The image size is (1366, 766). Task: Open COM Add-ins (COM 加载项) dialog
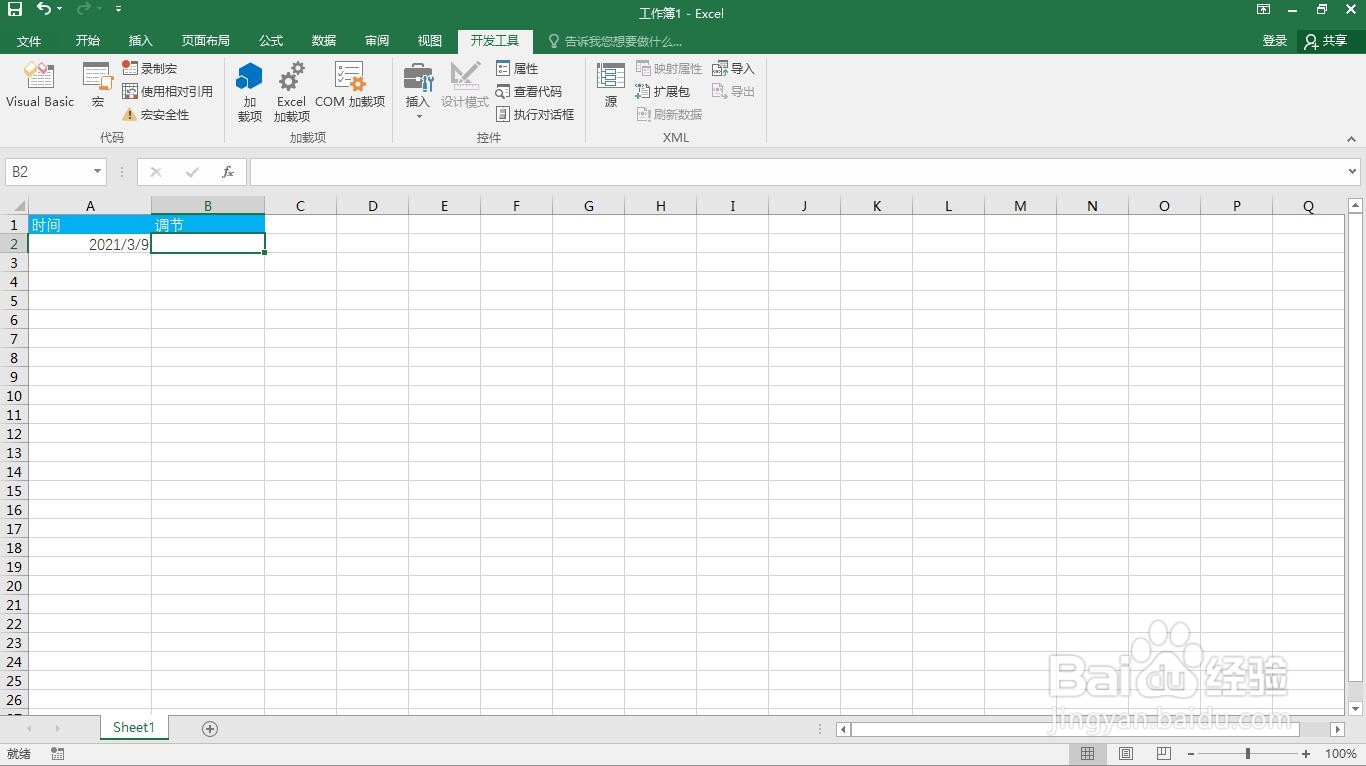click(350, 87)
